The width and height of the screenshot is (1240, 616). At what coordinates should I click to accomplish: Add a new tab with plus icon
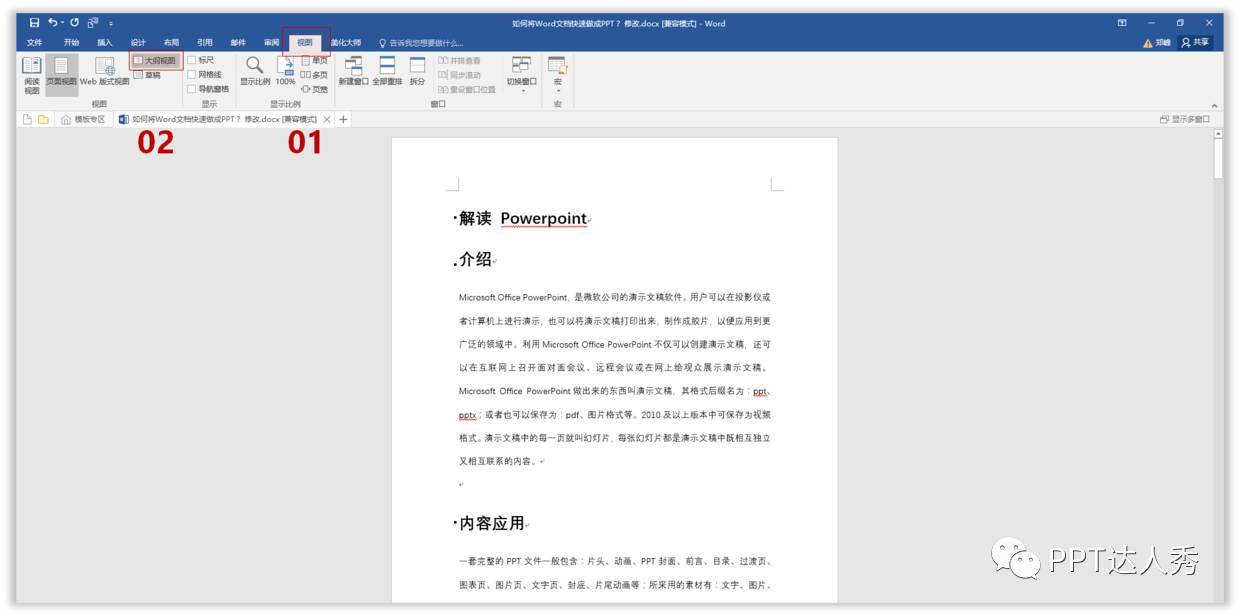tap(343, 119)
